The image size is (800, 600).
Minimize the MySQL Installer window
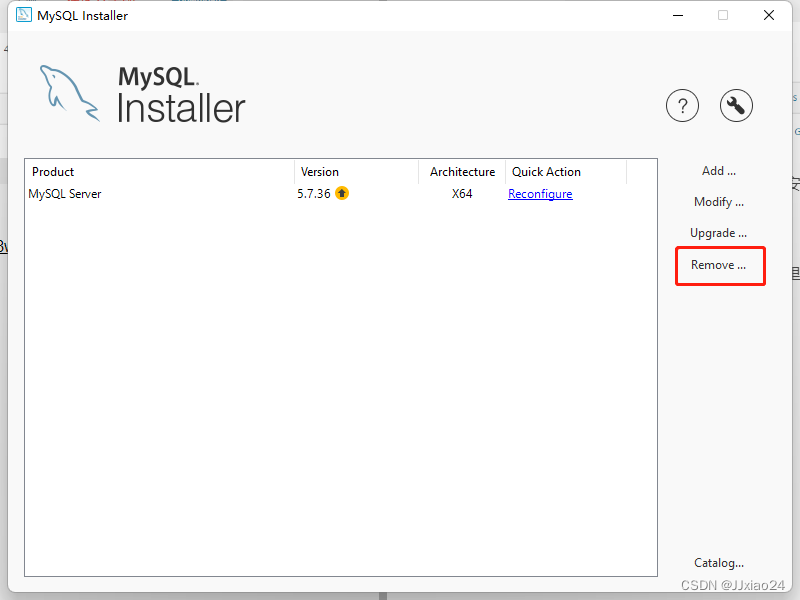[x=678, y=15]
